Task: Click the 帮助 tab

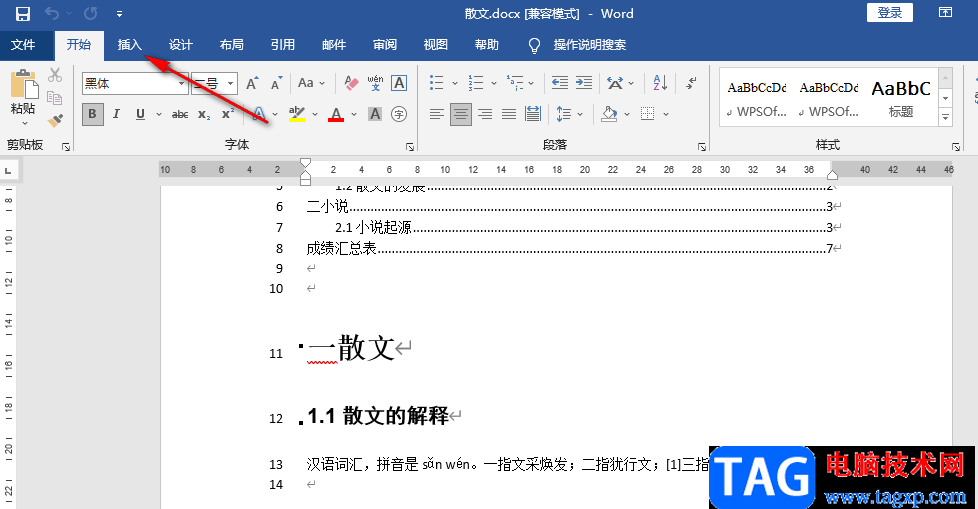Action: (487, 45)
